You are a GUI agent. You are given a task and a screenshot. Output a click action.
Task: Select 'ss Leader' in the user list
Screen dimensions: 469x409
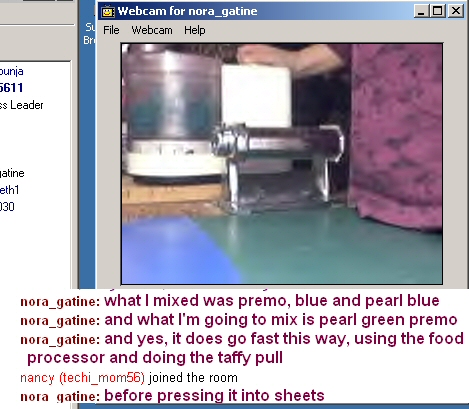[x=22, y=105]
